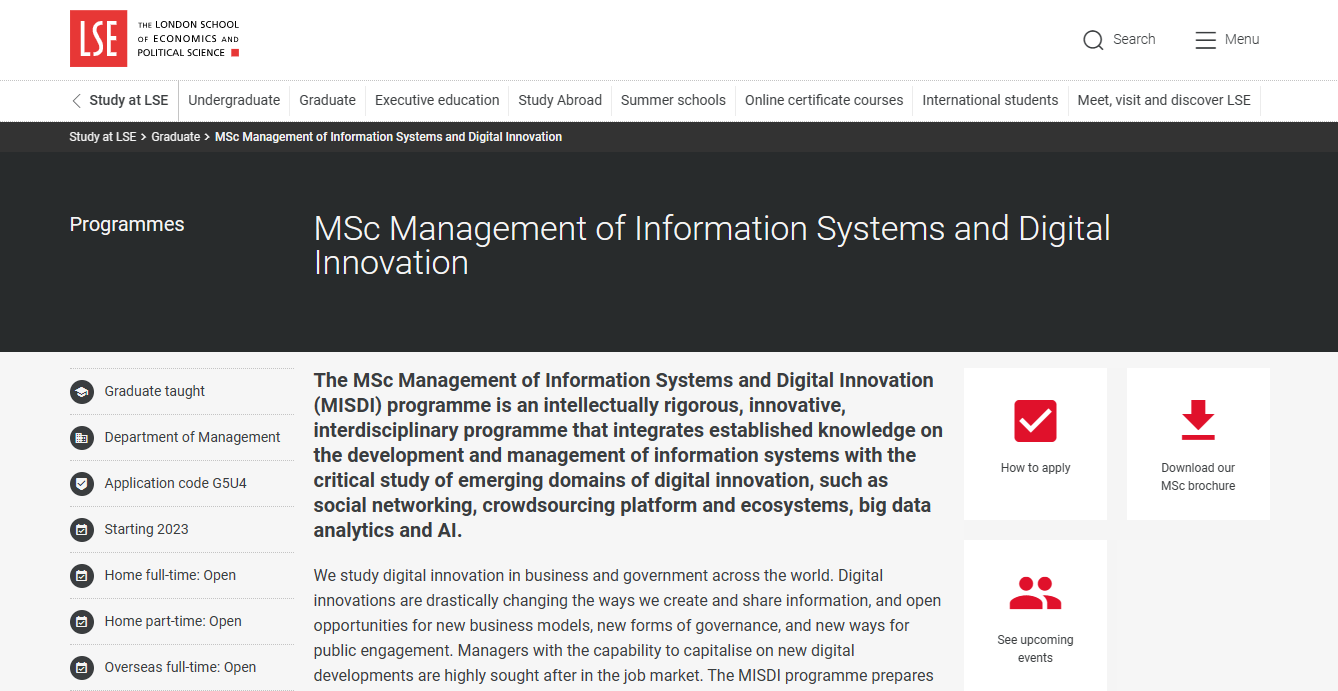This screenshot has height=691, width=1338.
Task: Click the back chevron next to Study at LSE
Action: tap(77, 101)
